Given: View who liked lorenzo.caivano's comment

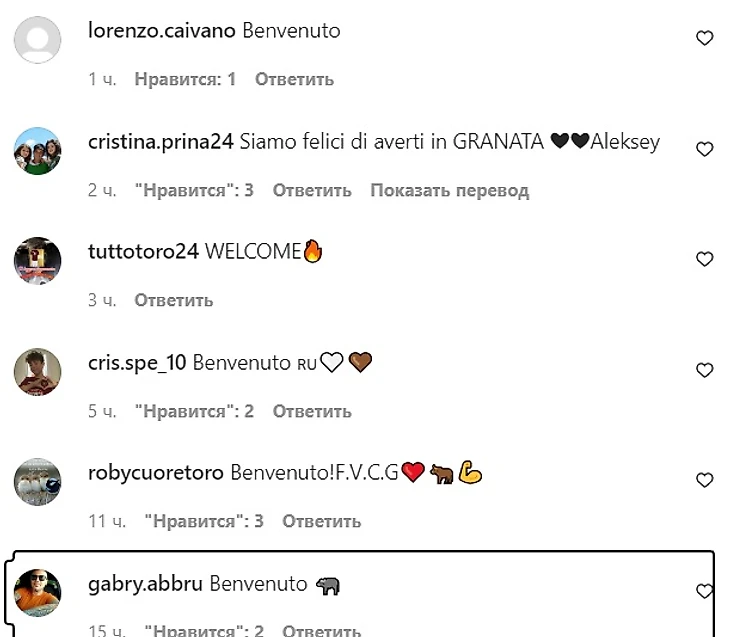Looking at the screenshot, I should coord(185,80).
